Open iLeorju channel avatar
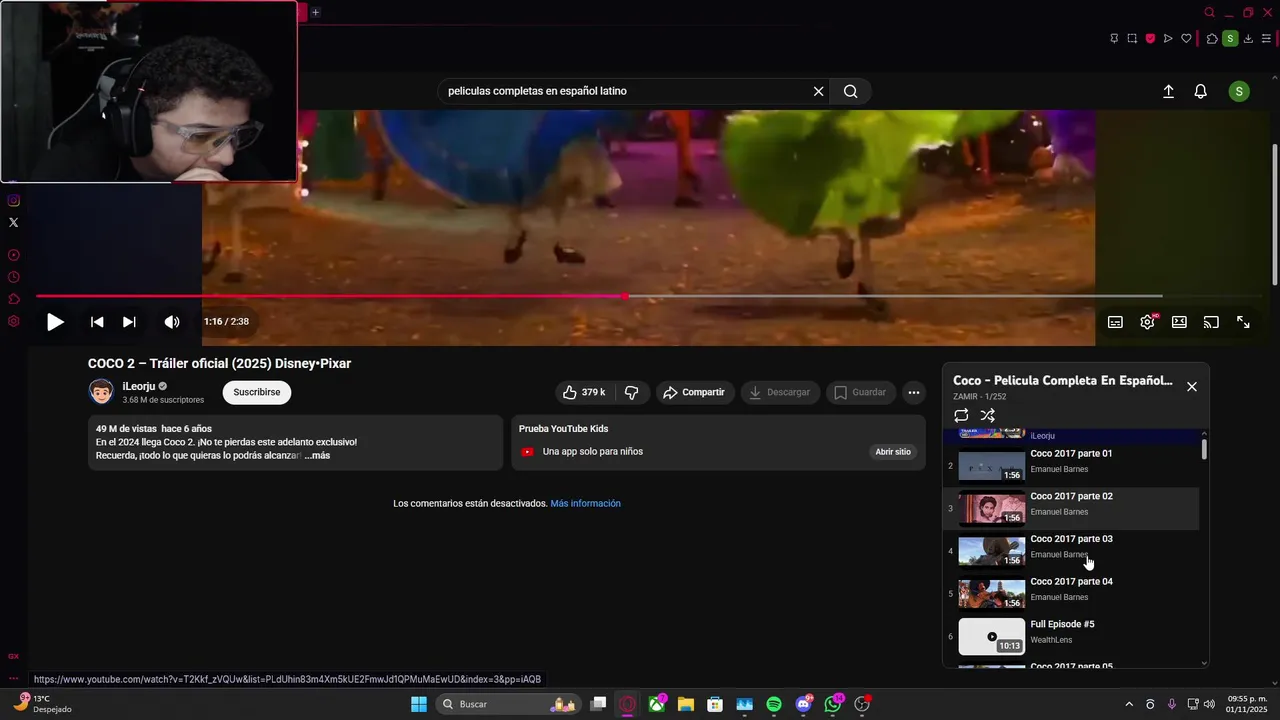The width and height of the screenshot is (1280, 720). tap(101, 392)
